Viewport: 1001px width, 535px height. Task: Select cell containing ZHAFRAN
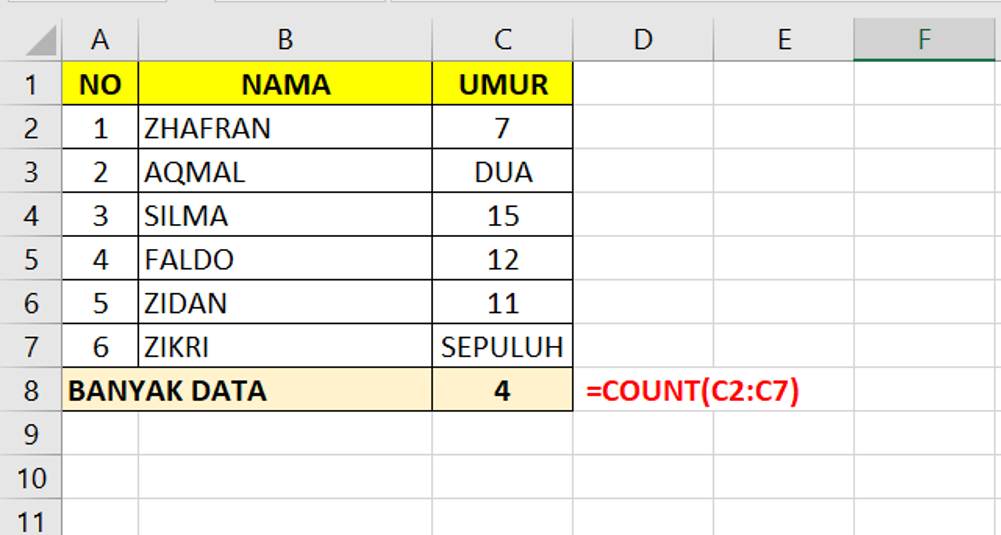285,128
